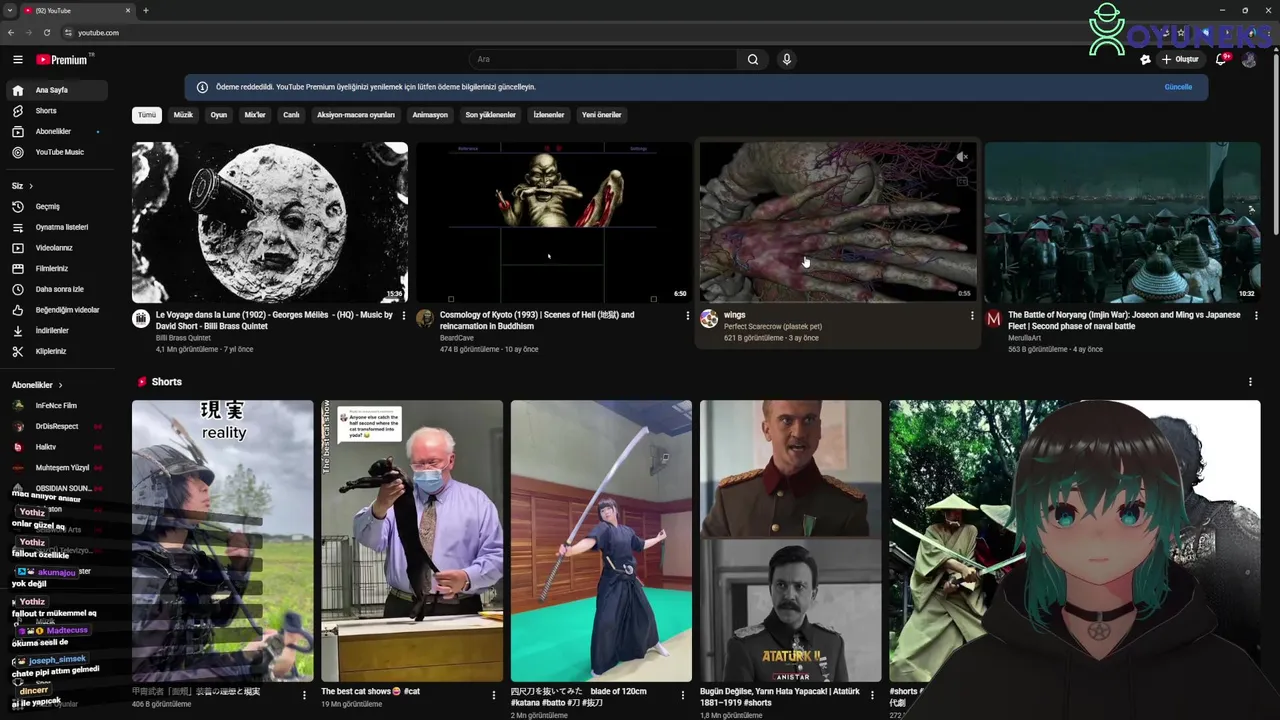Open Muhteşem Yüzyıl subscription
1280x720 pixels.
(x=55, y=468)
